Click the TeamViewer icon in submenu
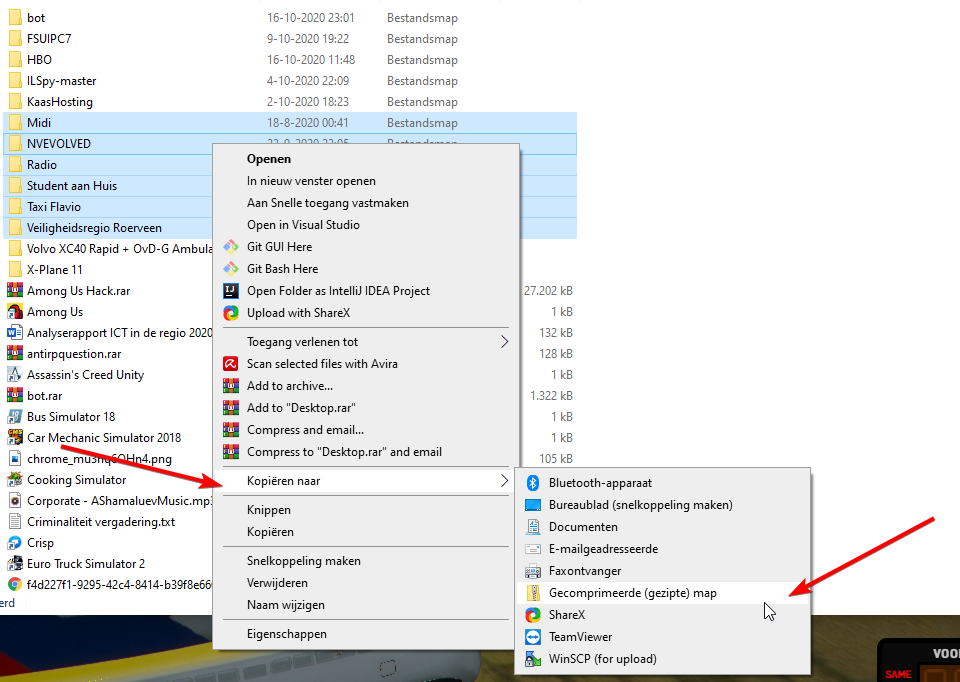This screenshot has height=682, width=960. coord(532,637)
